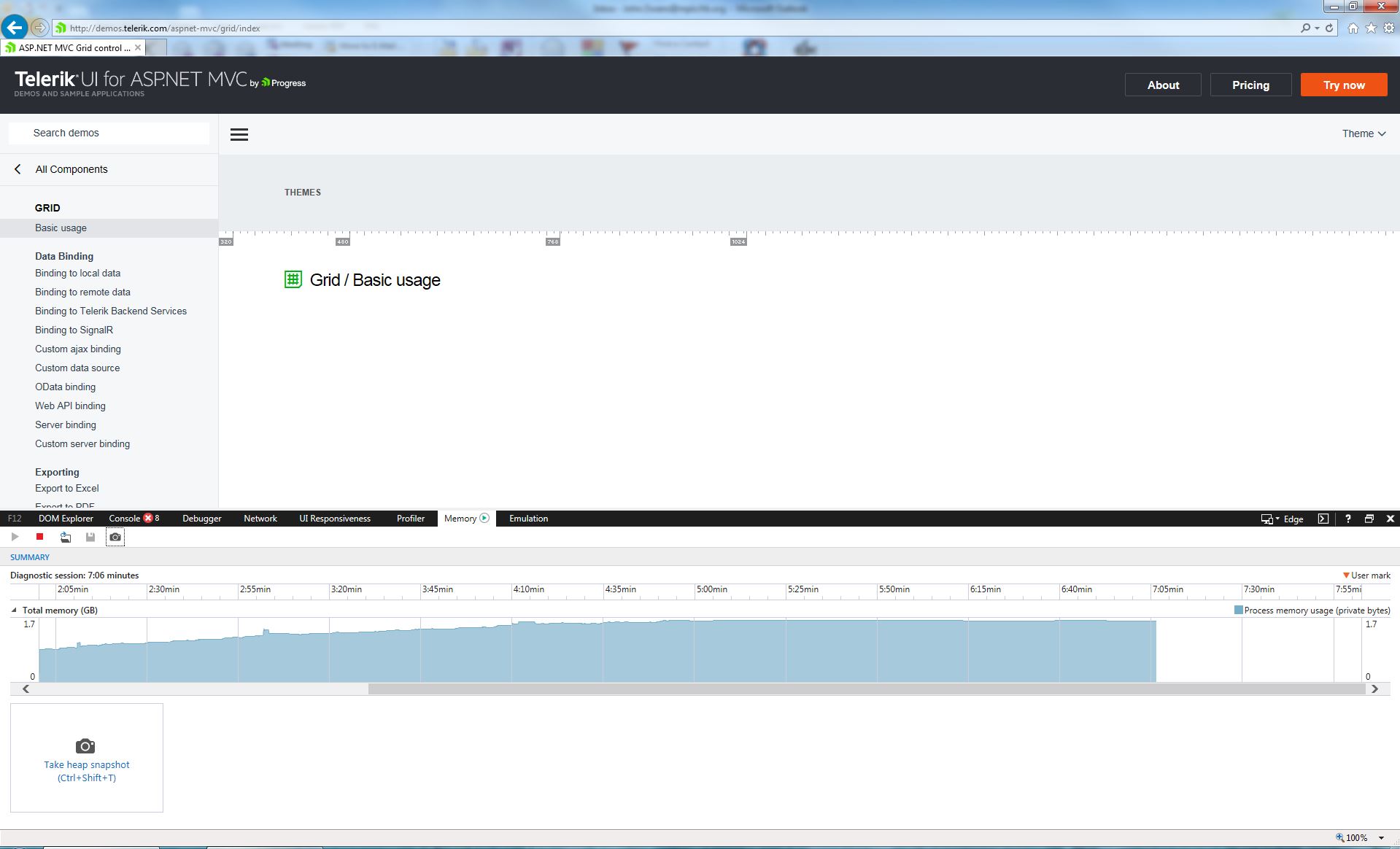Open the OData binding demo
Screen dimensions: 1400x849
(x=65, y=387)
